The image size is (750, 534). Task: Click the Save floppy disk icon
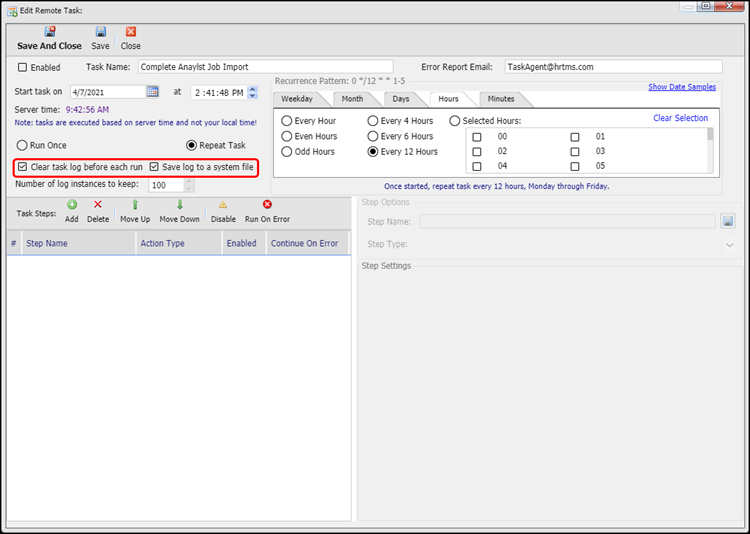point(100,32)
